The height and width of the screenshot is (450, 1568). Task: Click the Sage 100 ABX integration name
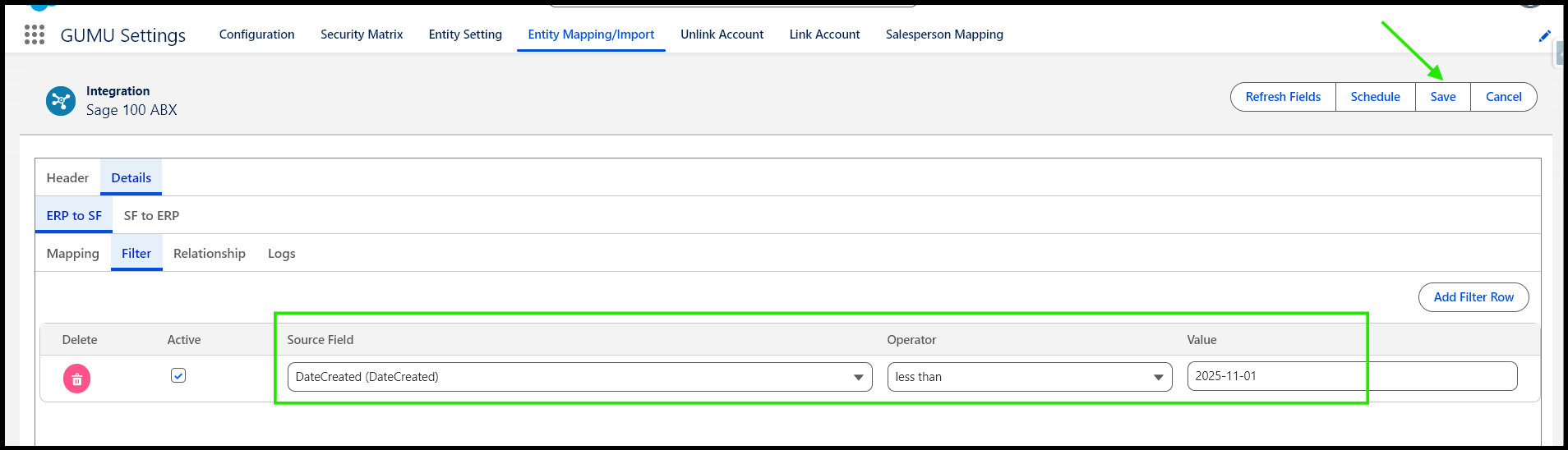point(131,110)
